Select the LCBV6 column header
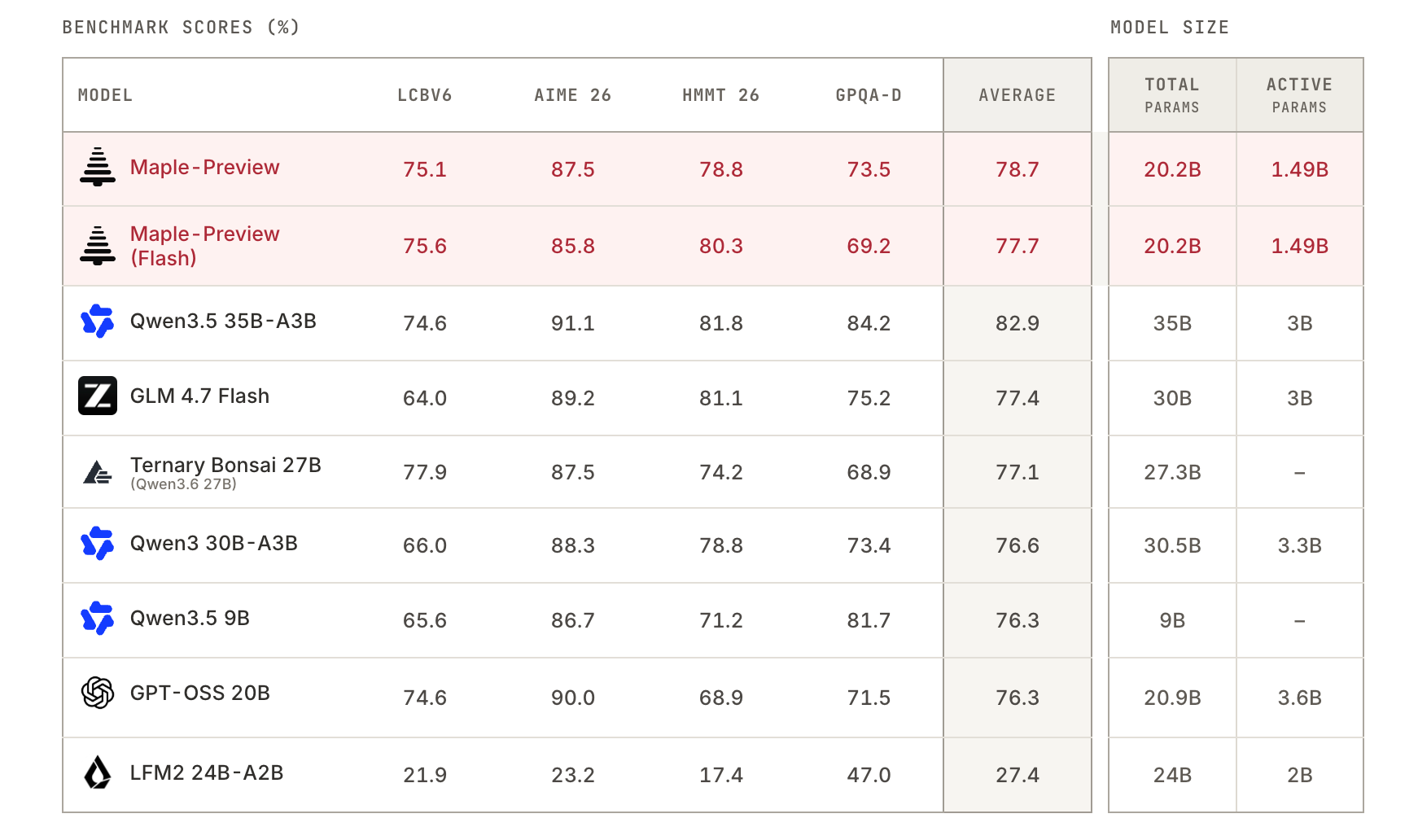The width and height of the screenshot is (1418, 840). 425,95
